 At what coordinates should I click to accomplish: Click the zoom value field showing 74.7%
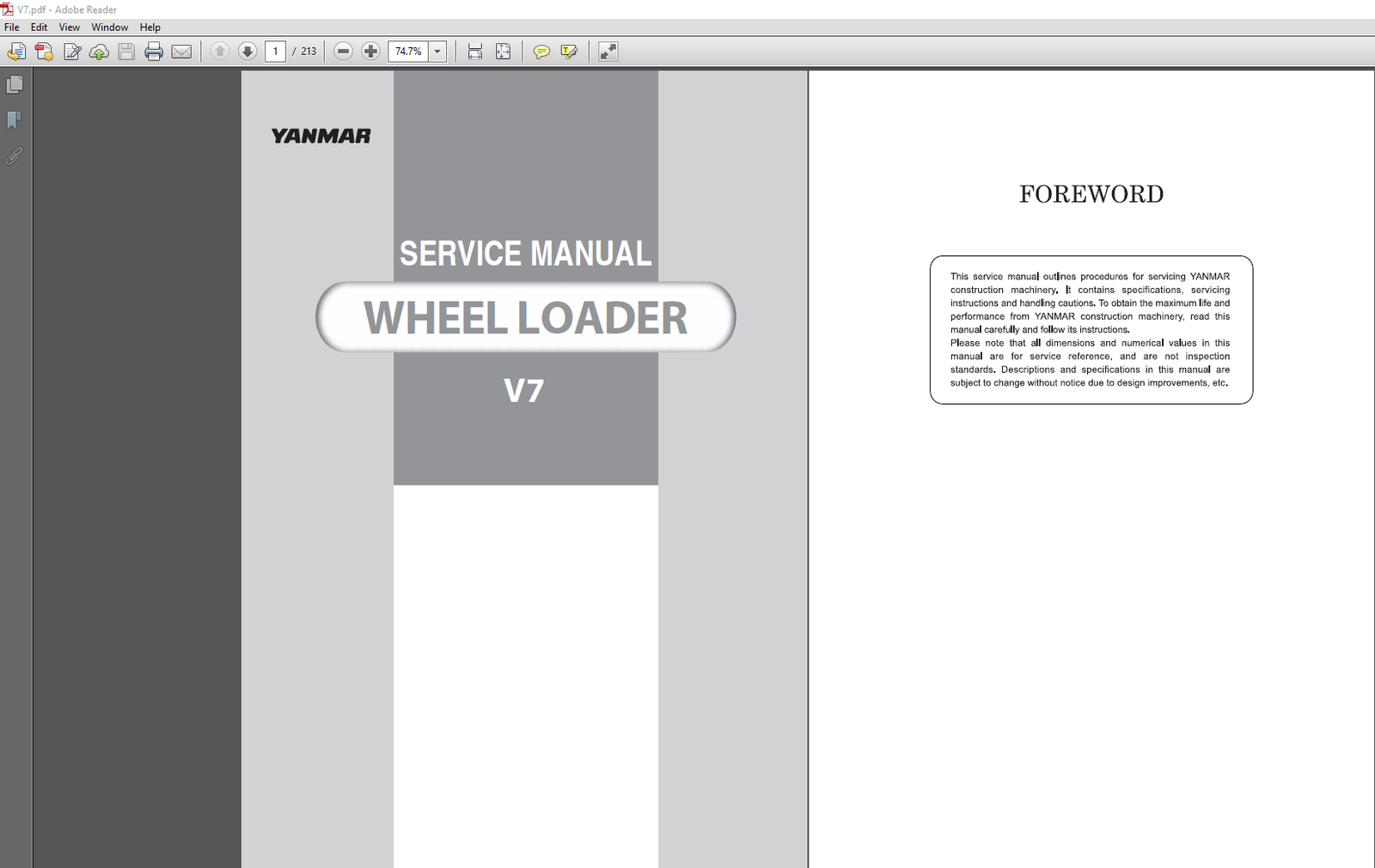tap(408, 52)
